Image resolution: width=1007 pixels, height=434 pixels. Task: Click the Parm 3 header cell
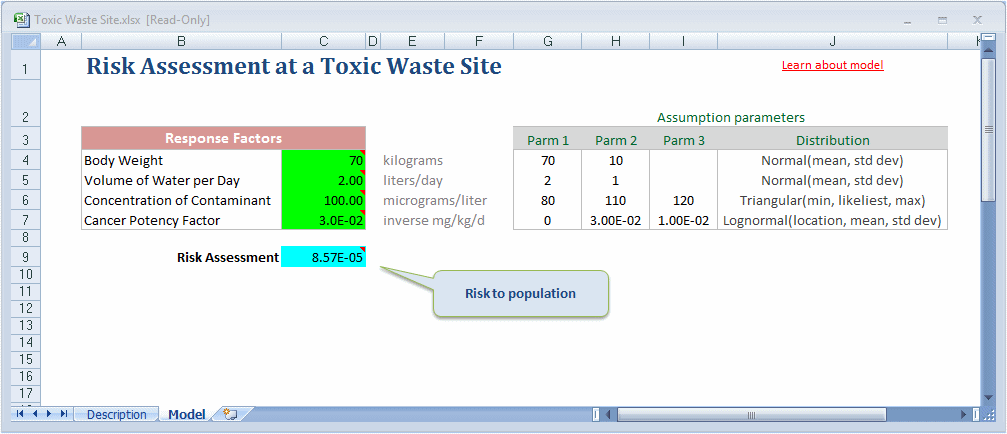coord(684,140)
